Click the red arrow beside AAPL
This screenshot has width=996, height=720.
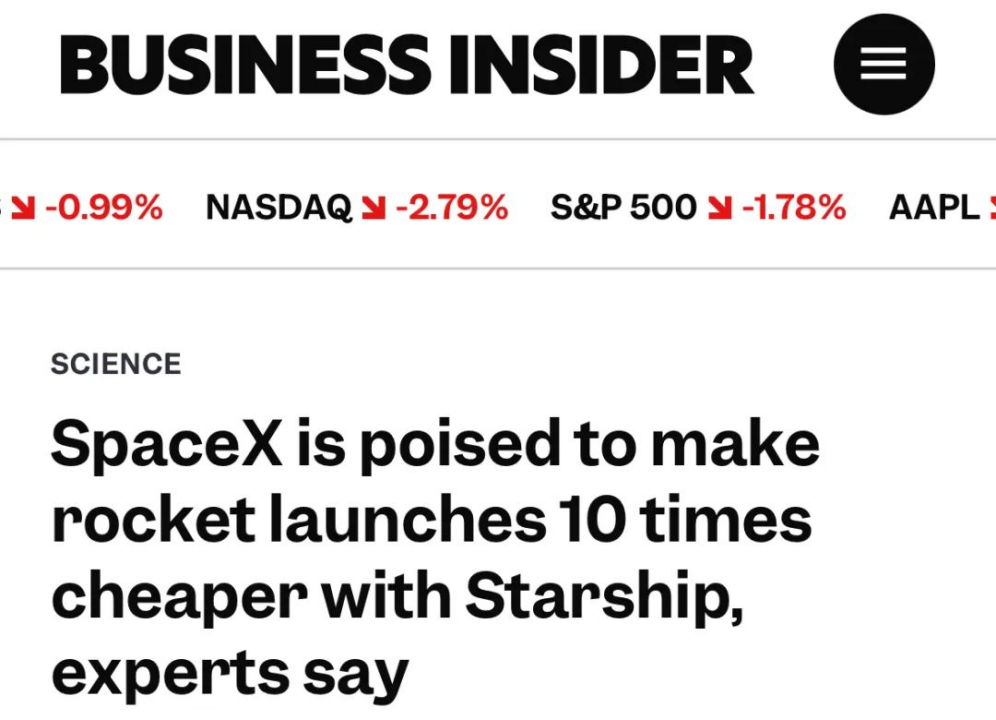point(990,208)
